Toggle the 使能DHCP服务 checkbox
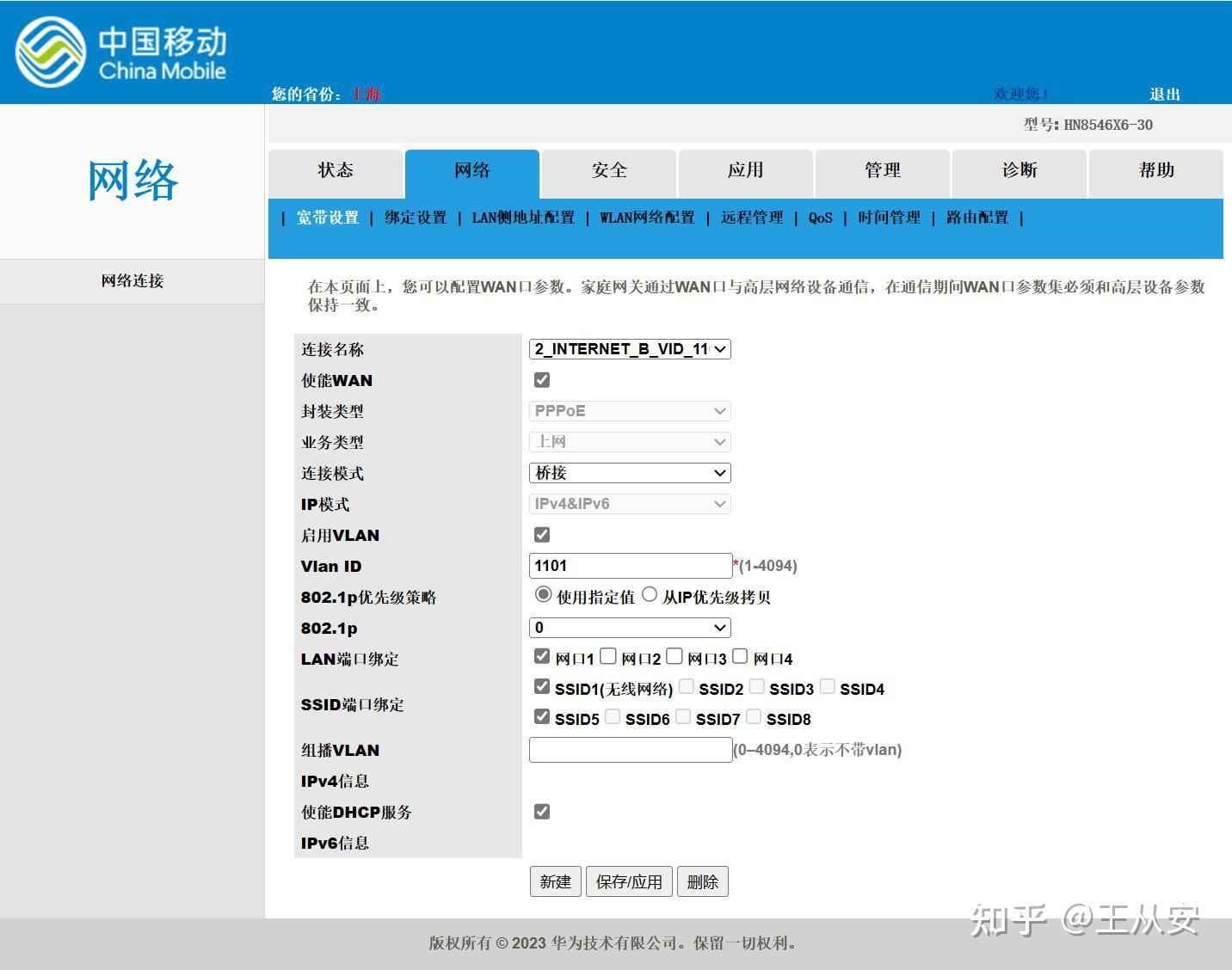The width and height of the screenshot is (1232, 970). click(542, 812)
